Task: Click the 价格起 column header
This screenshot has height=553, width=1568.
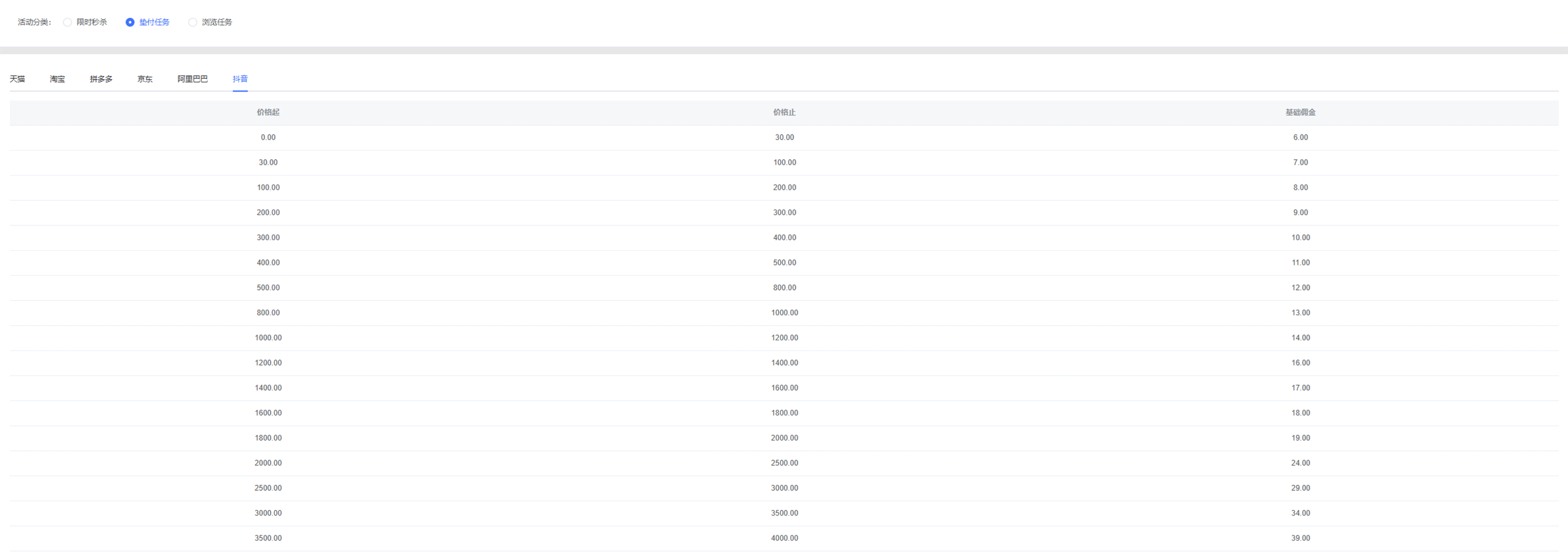Action: pos(267,112)
